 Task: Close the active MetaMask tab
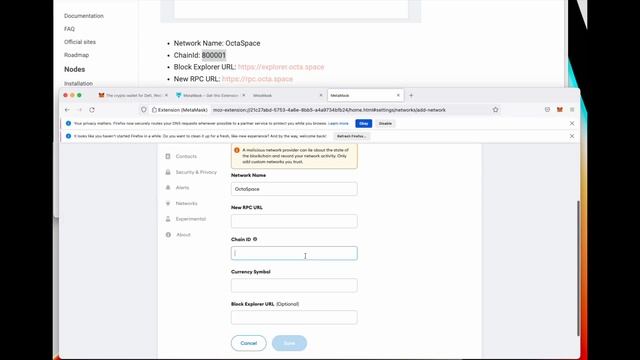tap(398, 96)
